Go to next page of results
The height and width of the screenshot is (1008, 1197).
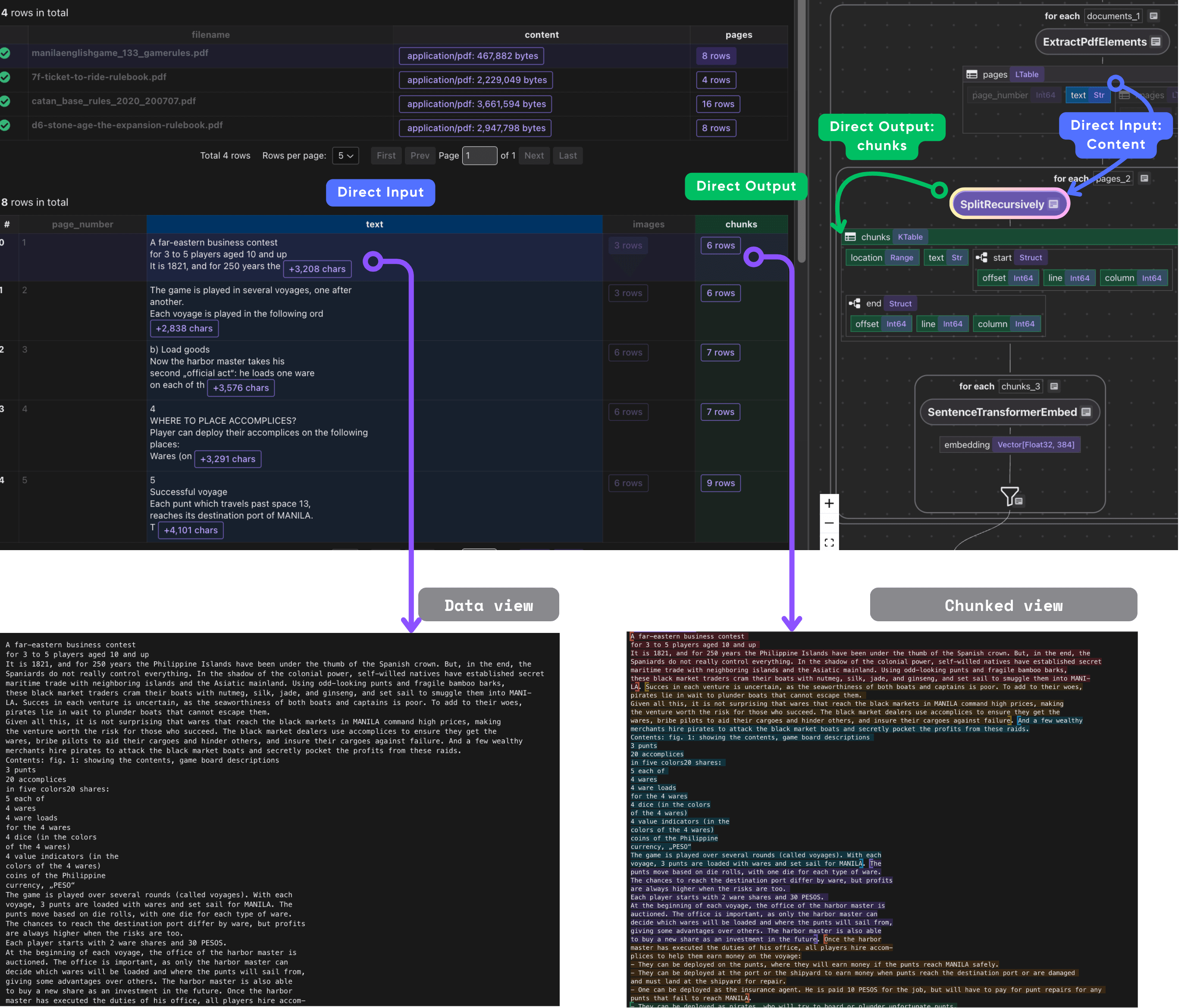click(x=534, y=156)
